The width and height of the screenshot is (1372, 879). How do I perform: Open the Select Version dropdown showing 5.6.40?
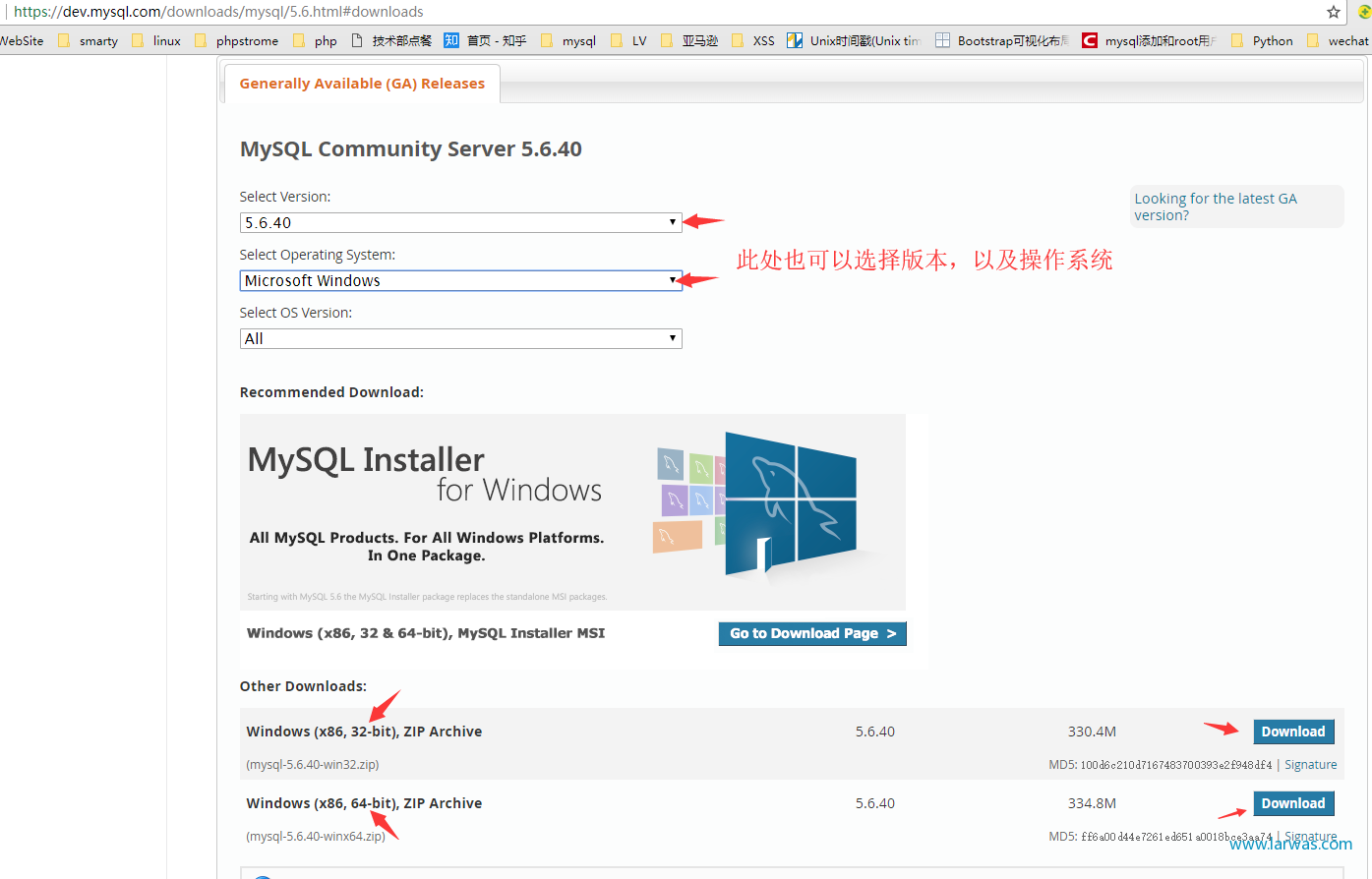(x=460, y=222)
